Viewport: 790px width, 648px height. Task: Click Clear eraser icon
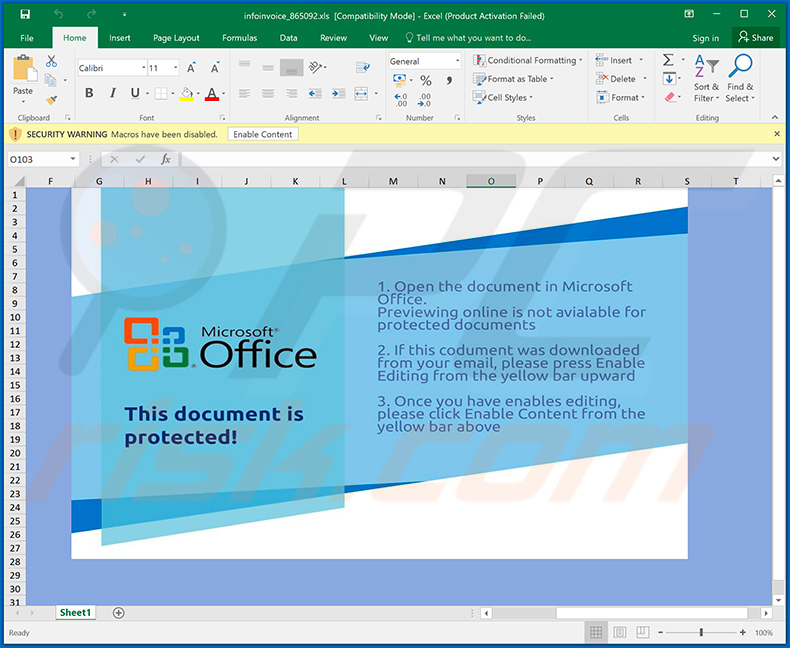[x=670, y=97]
